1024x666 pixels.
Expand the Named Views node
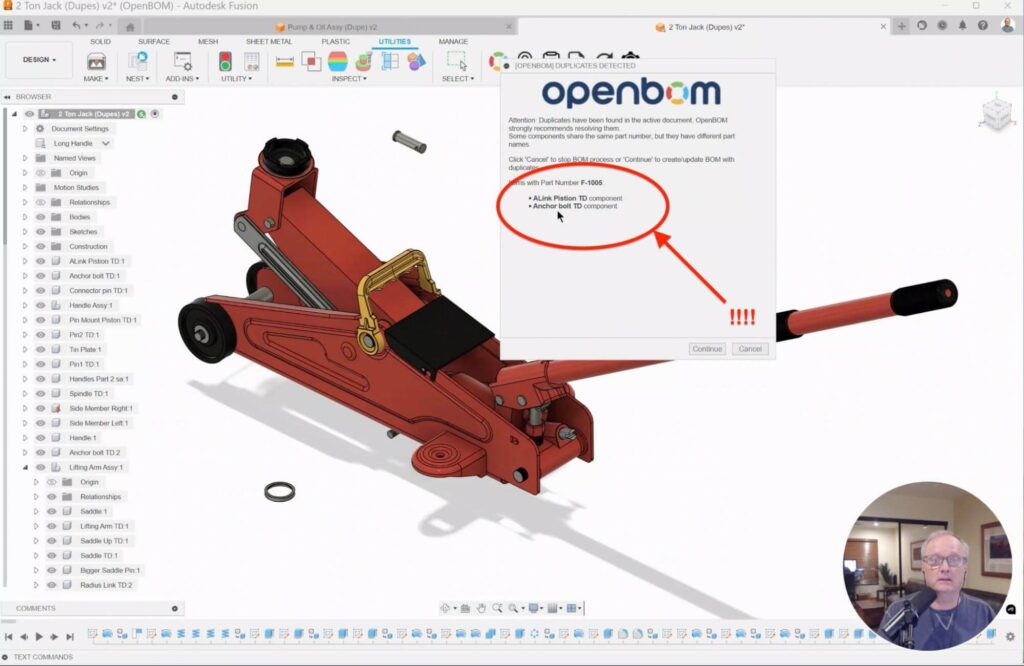coord(25,158)
